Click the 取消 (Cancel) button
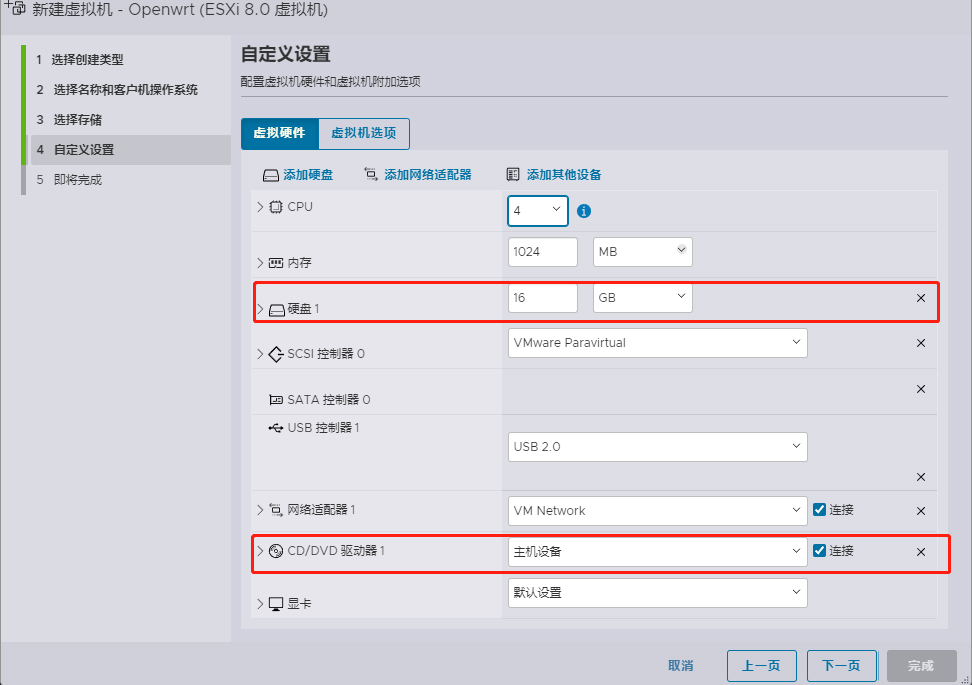The image size is (972, 685). (681, 666)
